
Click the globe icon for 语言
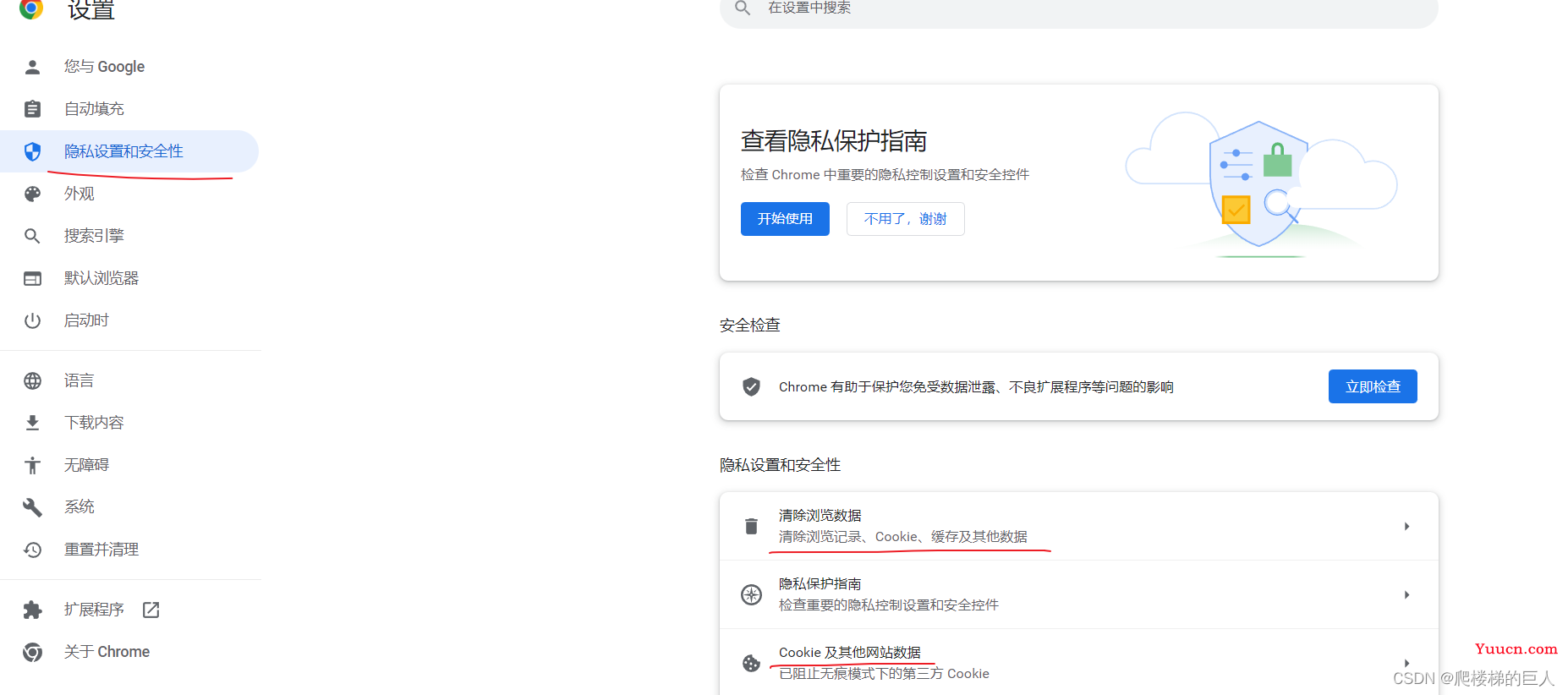(32, 380)
